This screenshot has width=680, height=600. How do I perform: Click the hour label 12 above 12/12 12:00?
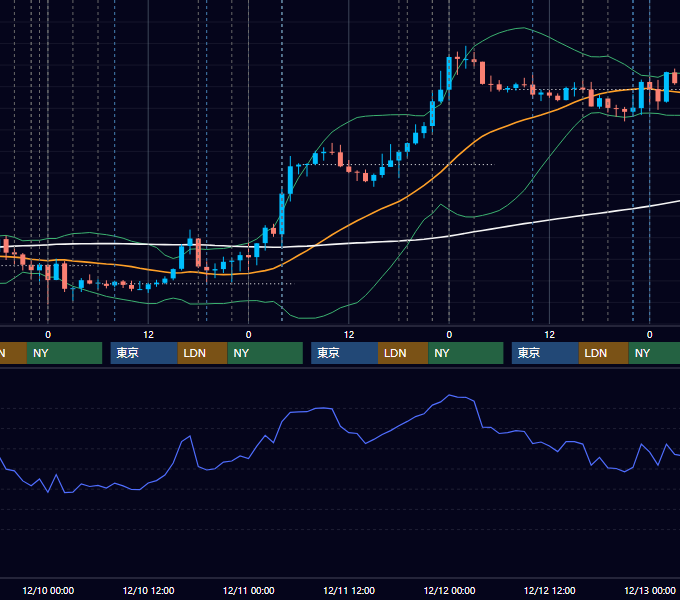[549, 335]
